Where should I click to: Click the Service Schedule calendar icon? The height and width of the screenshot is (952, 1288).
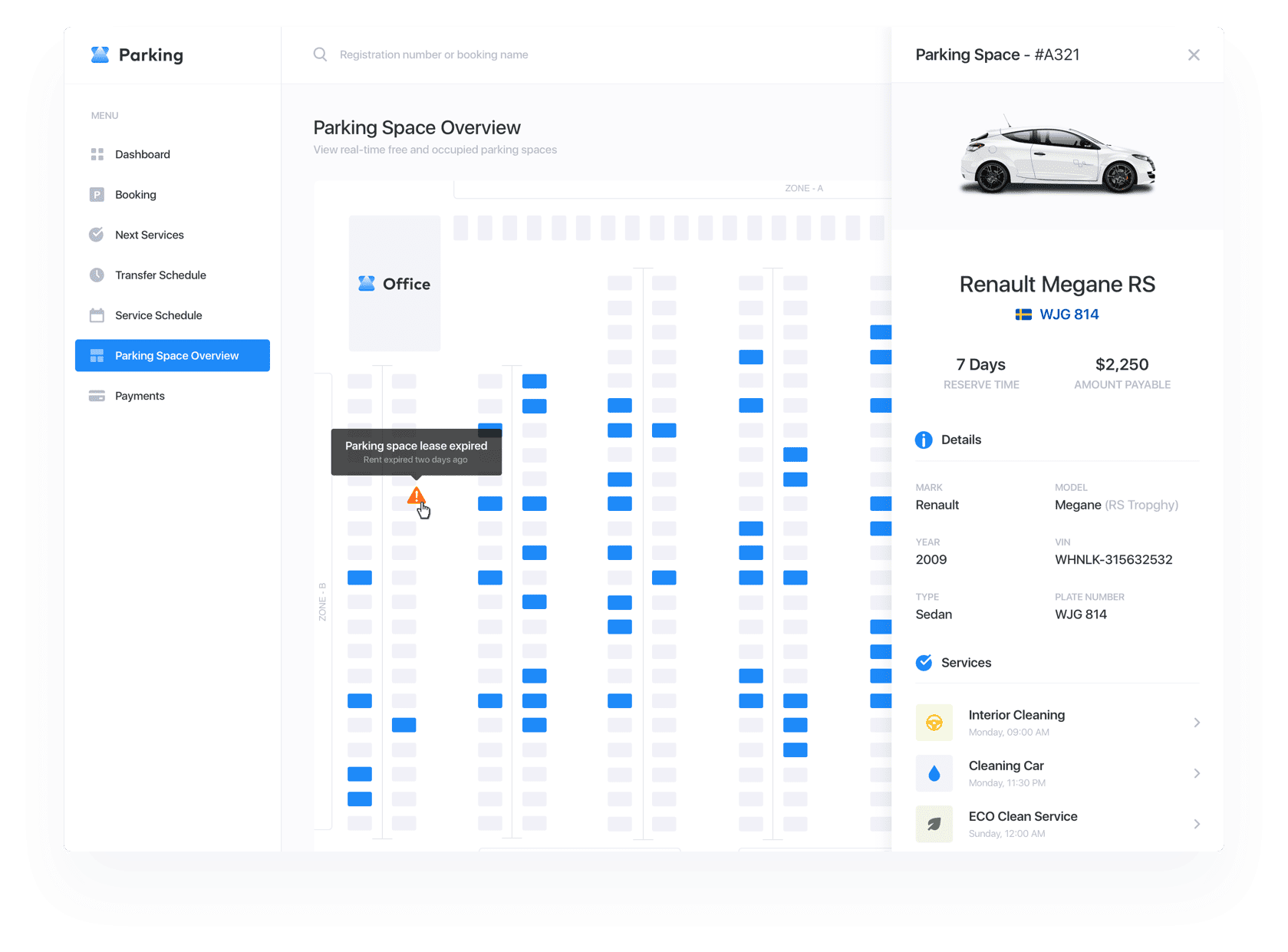pos(97,315)
